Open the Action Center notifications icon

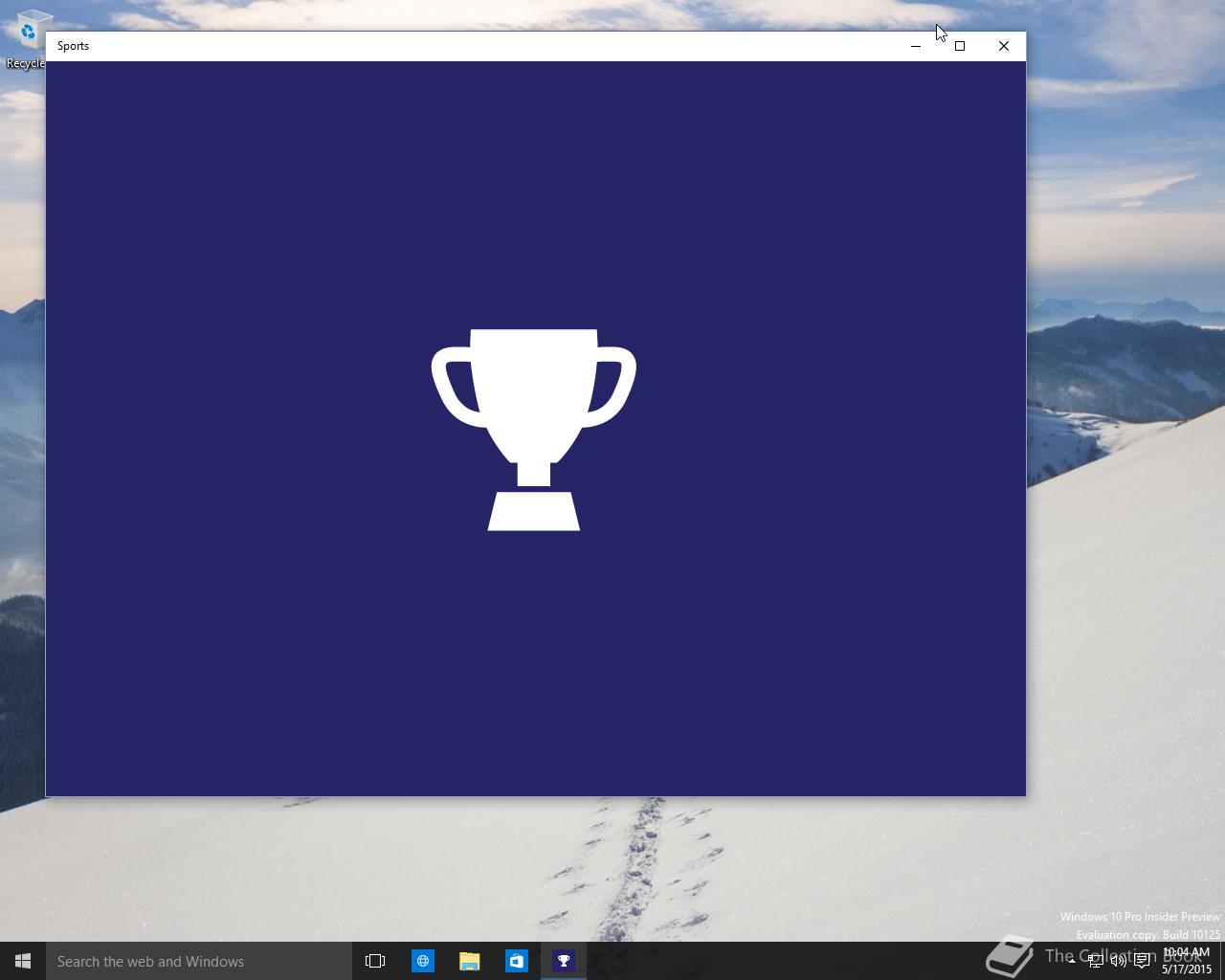(x=1142, y=961)
